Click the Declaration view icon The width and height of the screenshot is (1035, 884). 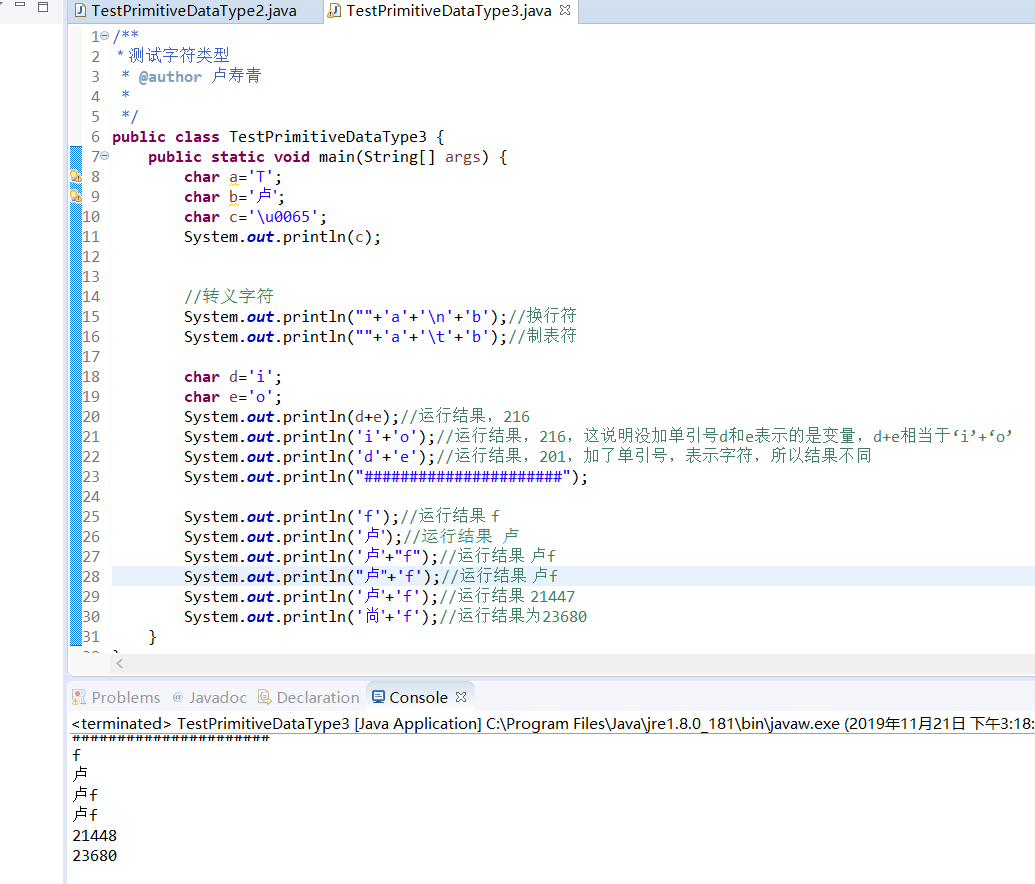[264, 697]
